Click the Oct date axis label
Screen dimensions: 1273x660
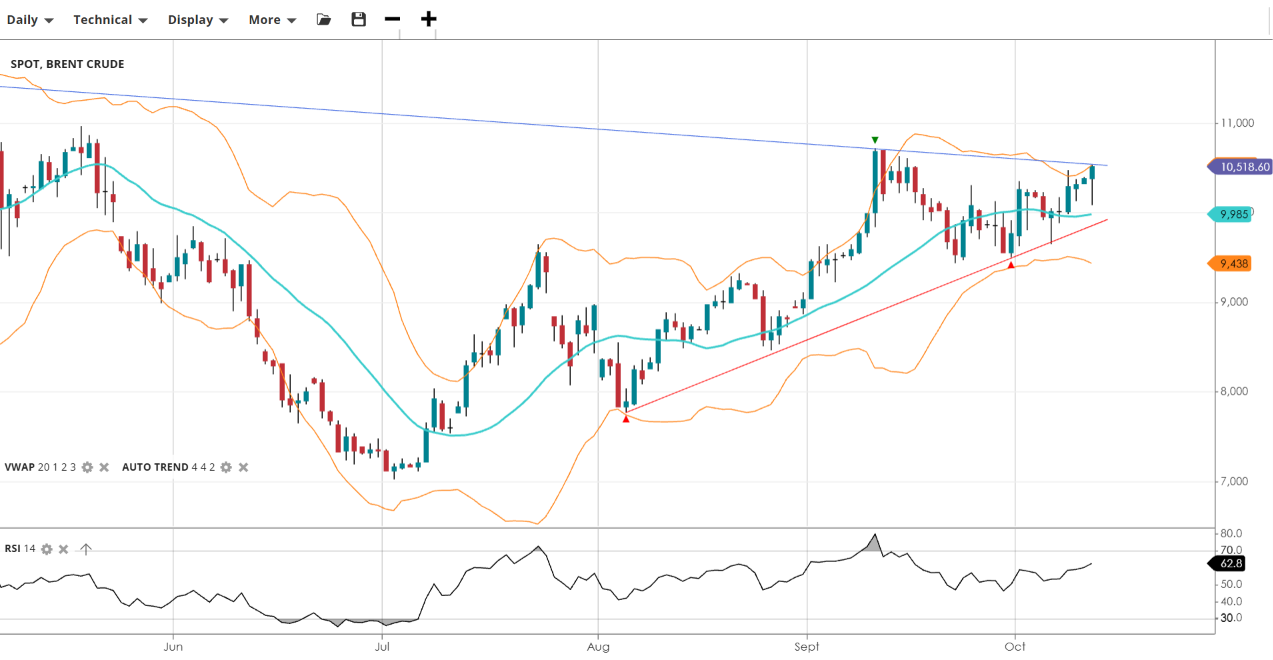(1014, 648)
